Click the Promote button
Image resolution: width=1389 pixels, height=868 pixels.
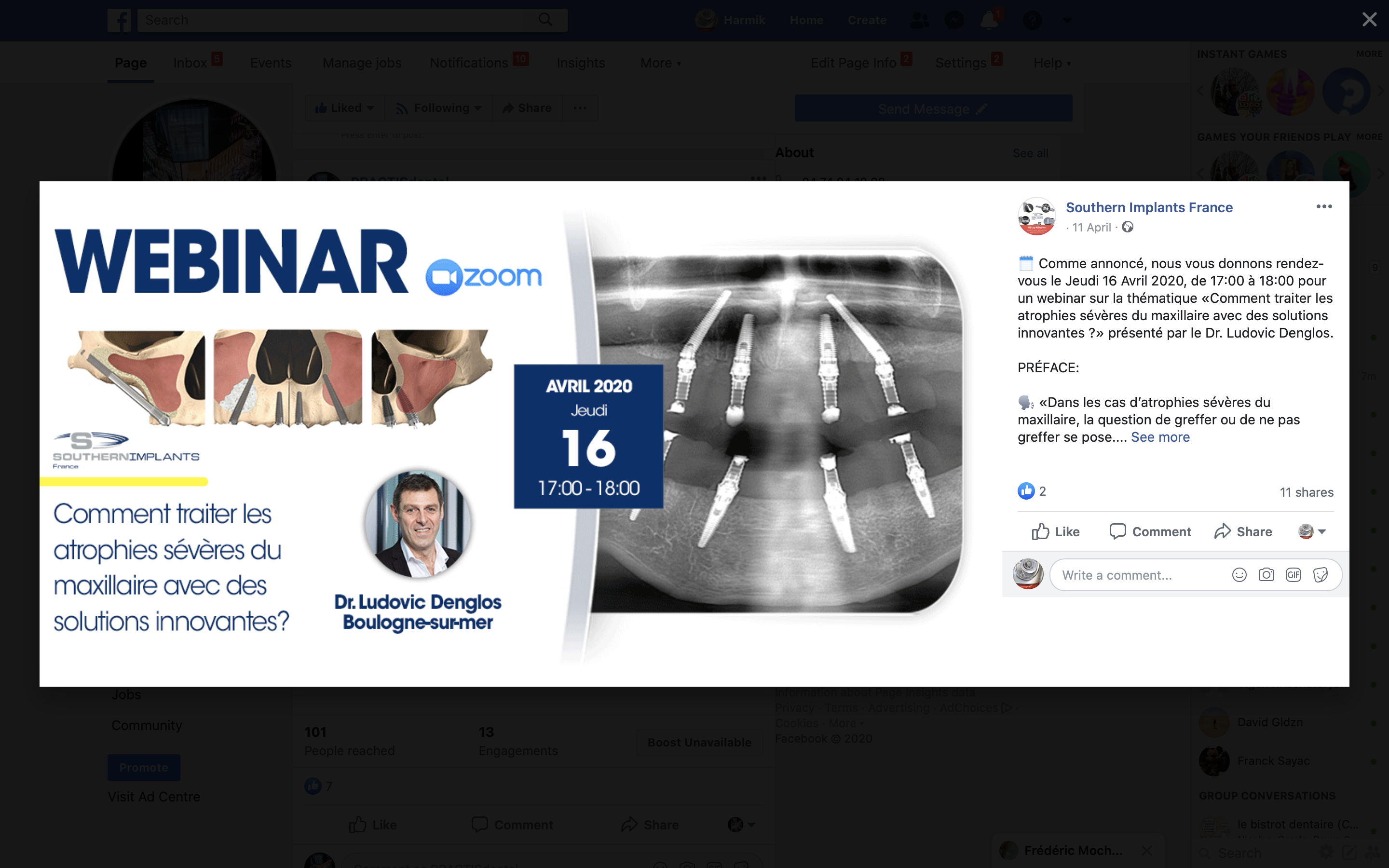click(x=144, y=768)
